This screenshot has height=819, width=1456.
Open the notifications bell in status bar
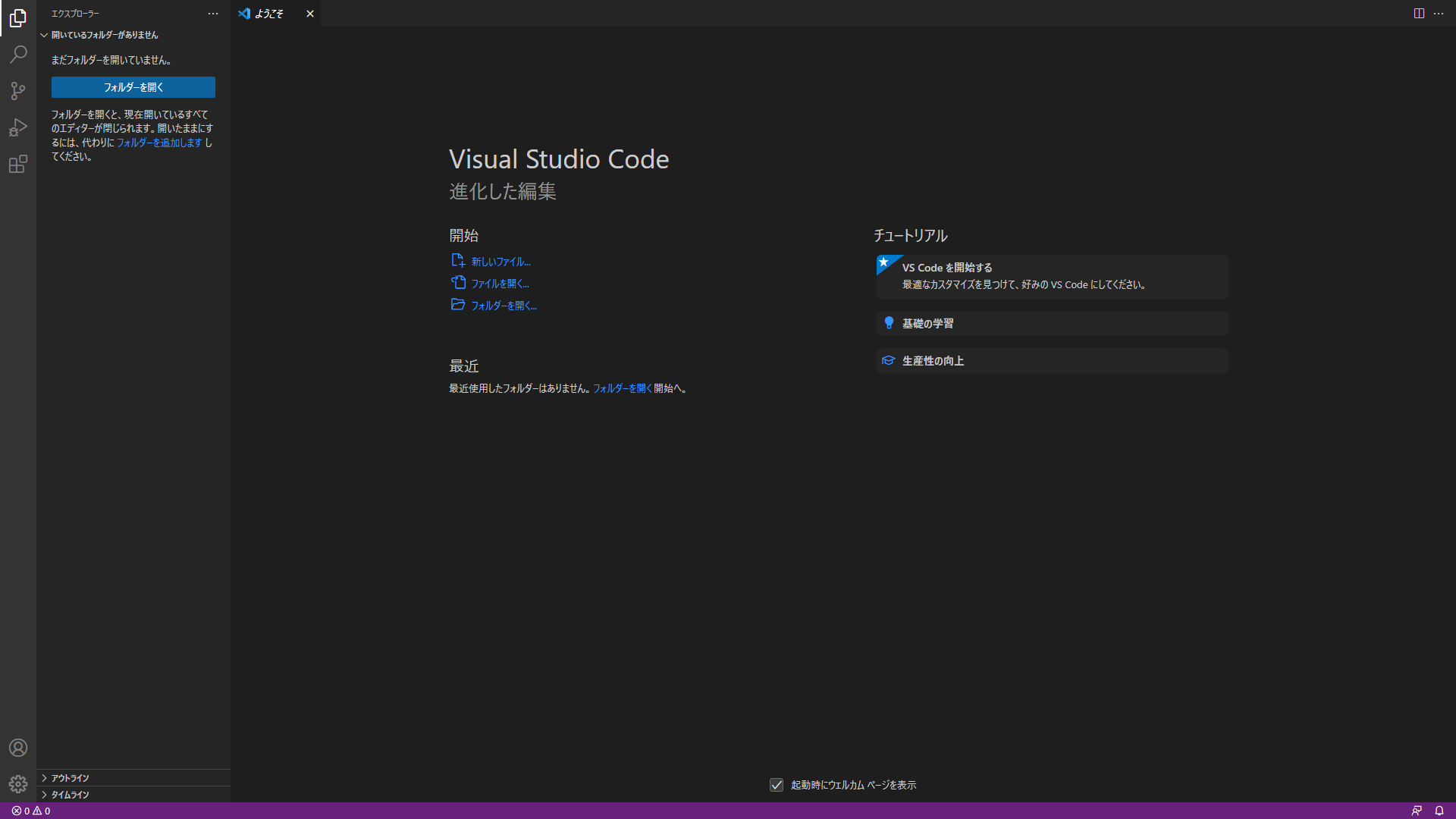tap(1439, 811)
